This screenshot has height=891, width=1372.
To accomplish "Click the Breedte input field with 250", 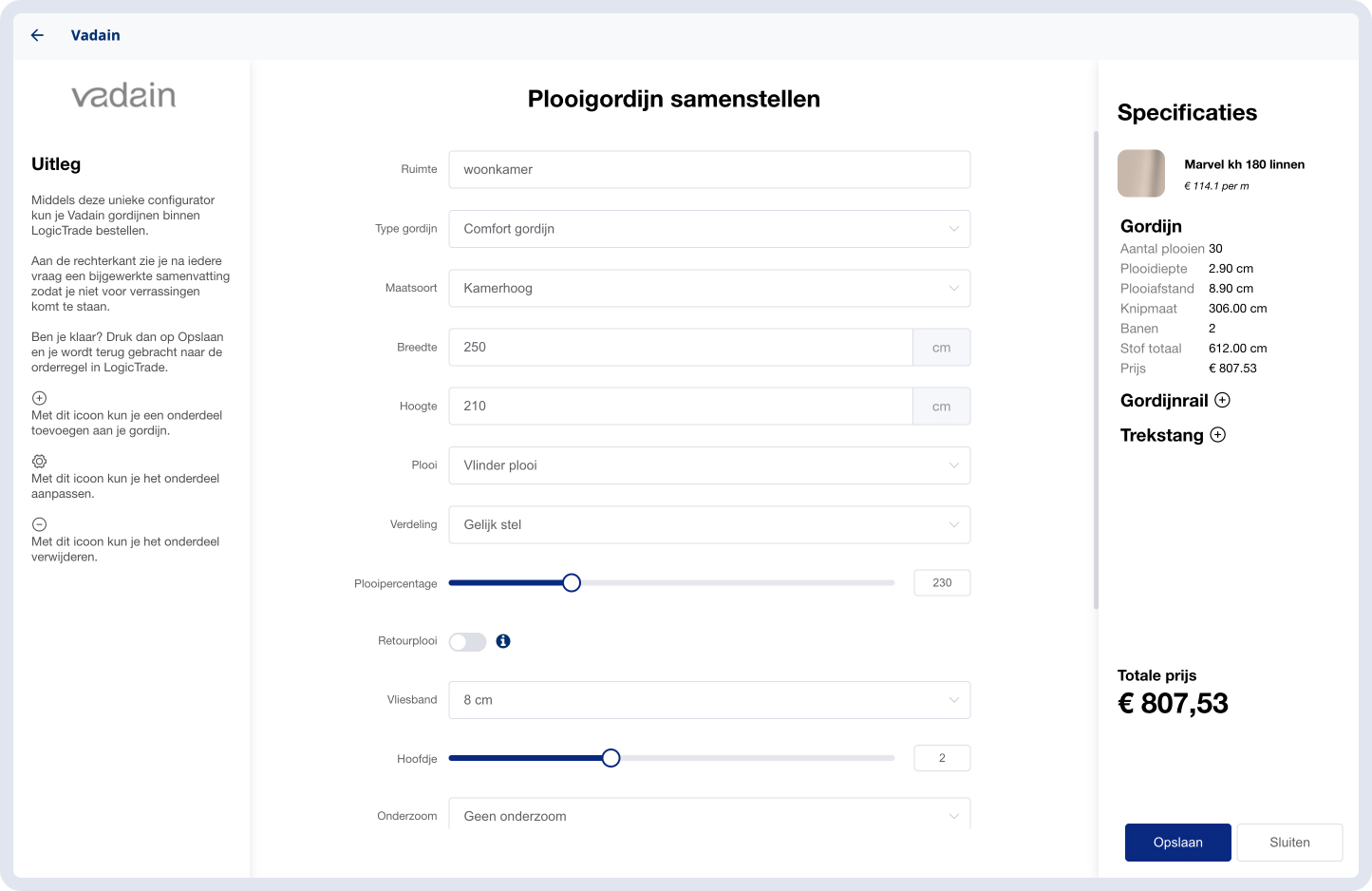I will [680, 348].
